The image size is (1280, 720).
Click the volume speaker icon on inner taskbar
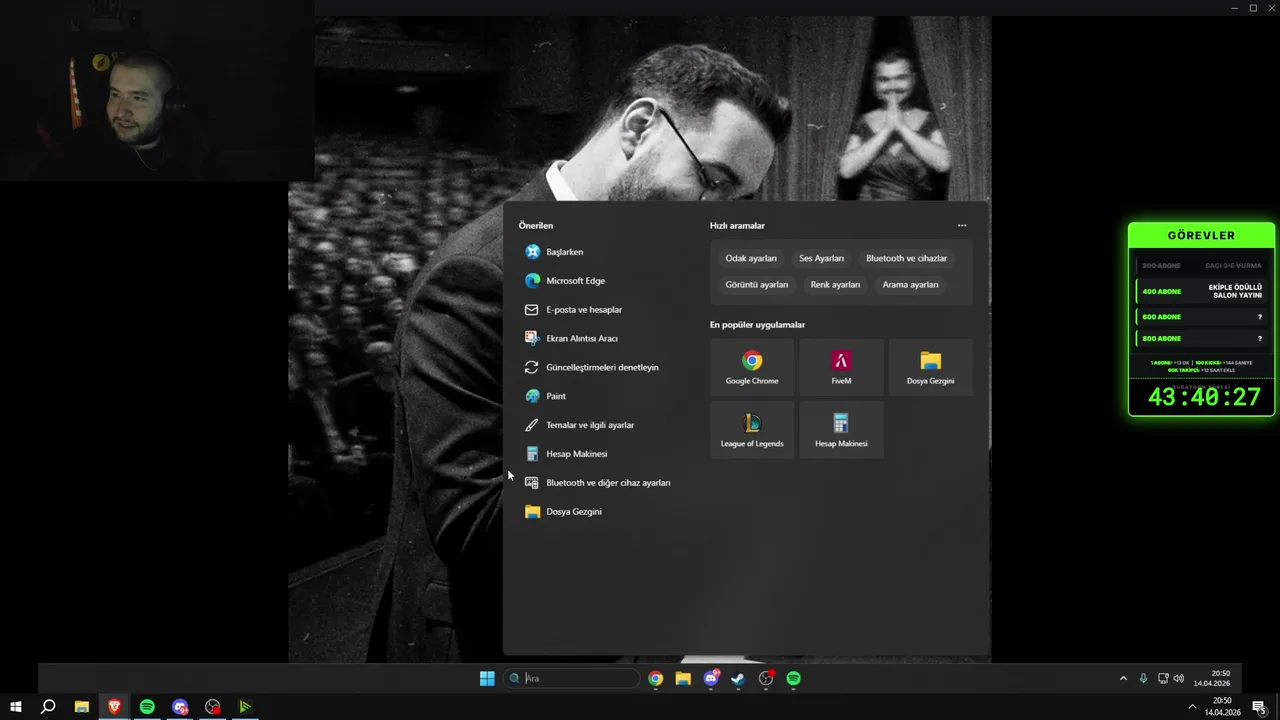[x=1178, y=678]
